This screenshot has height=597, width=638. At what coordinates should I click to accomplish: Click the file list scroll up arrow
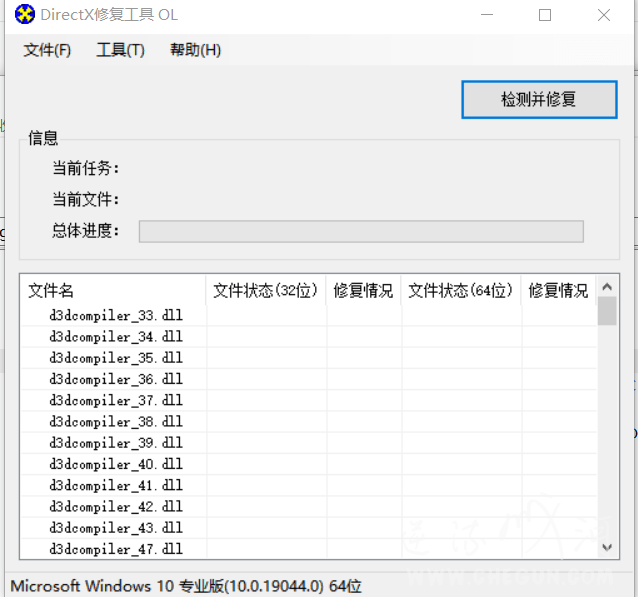pyautogui.click(x=607, y=286)
